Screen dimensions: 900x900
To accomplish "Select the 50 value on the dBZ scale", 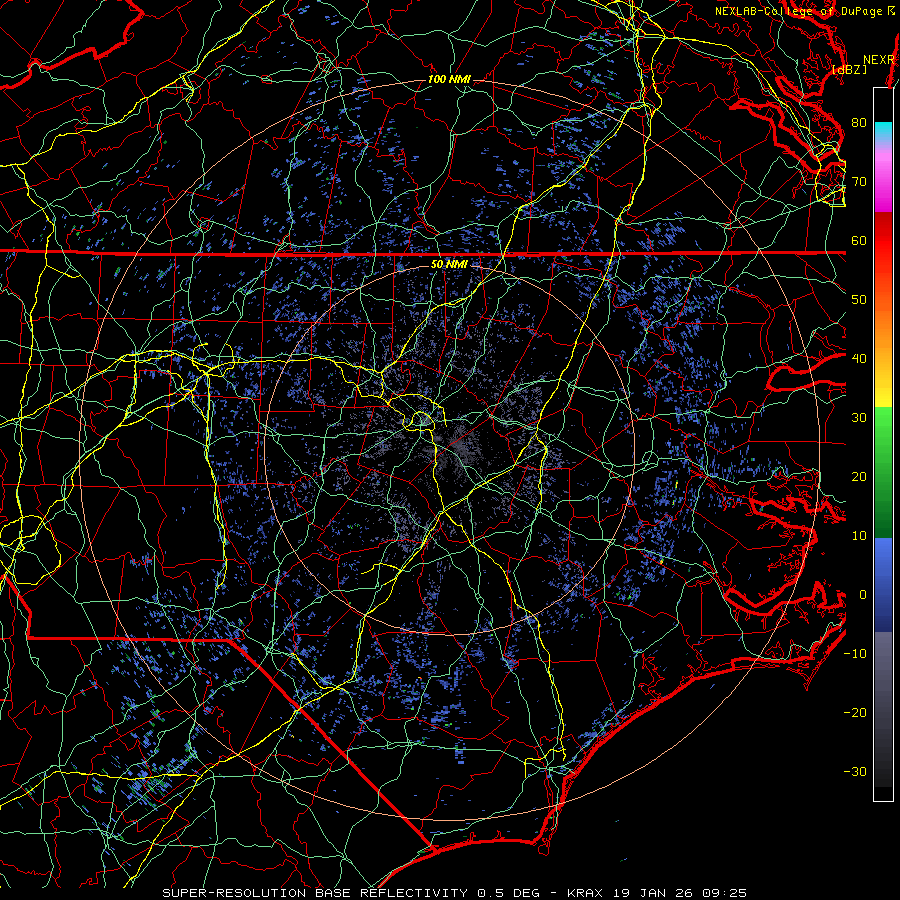I will [x=859, y=300].
